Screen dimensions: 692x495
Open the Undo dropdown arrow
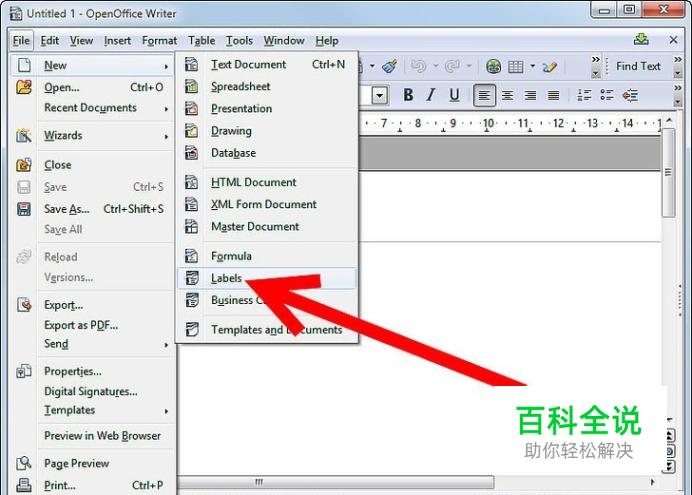pos(436,66)
